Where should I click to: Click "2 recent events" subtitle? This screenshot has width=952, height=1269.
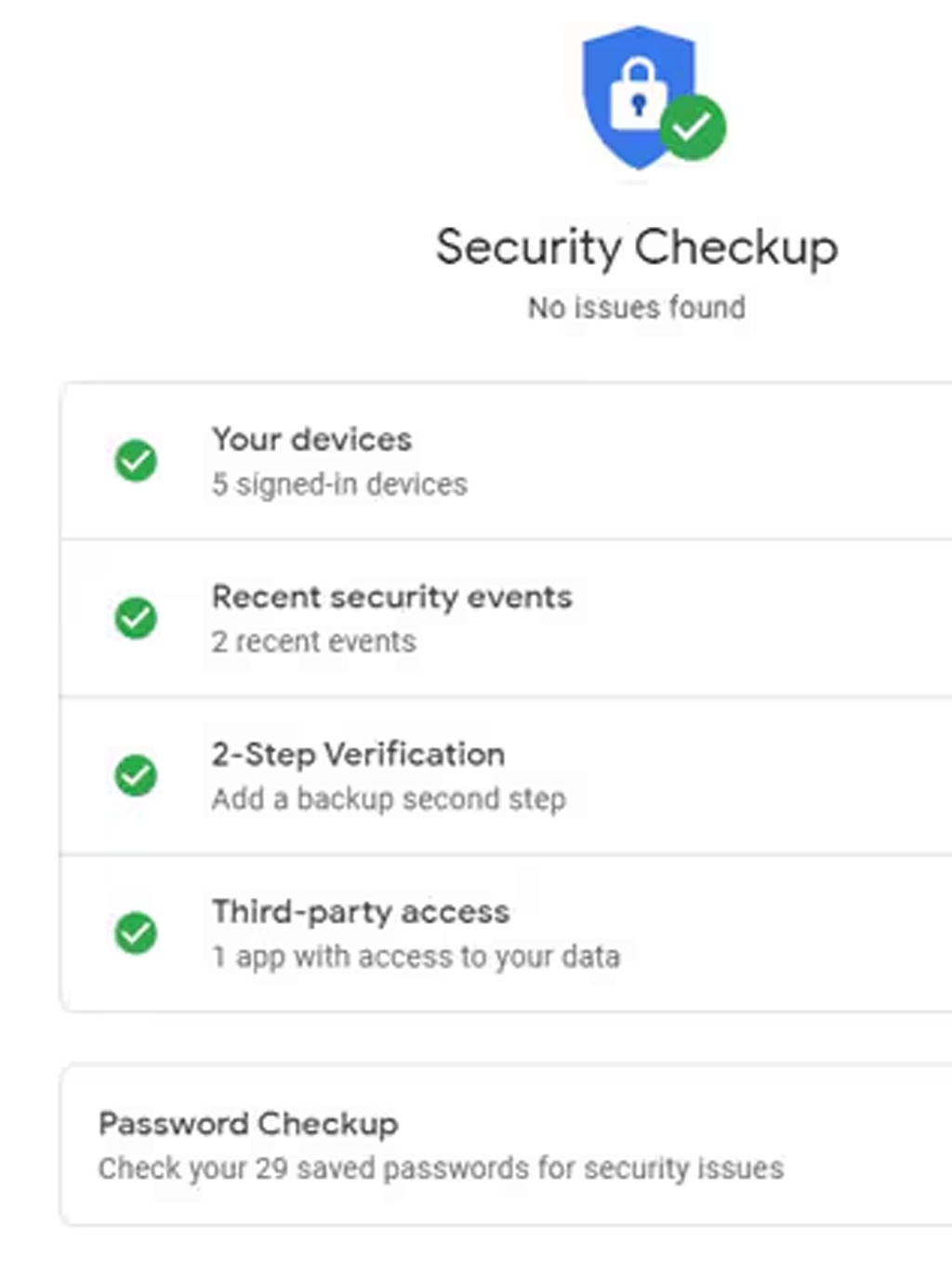tap(313, 641)
